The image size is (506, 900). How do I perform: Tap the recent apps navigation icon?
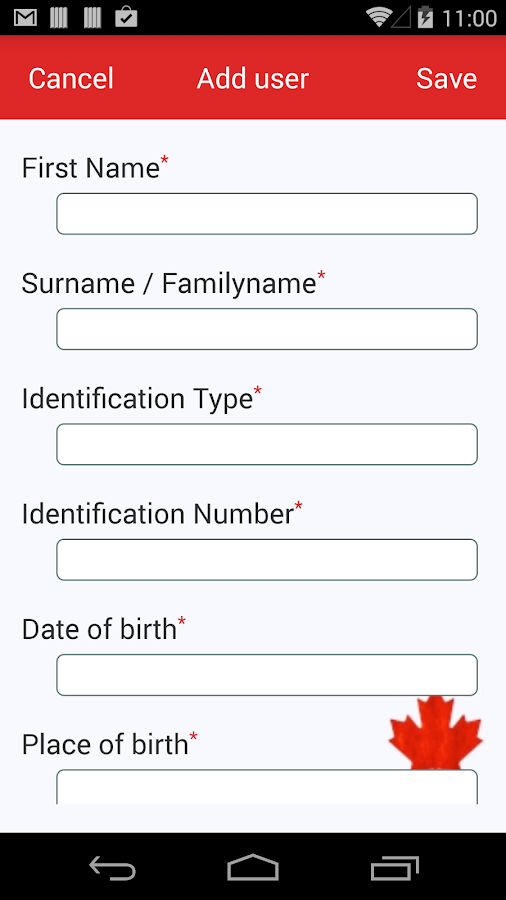pyautogui.click(x=395, y=868)
